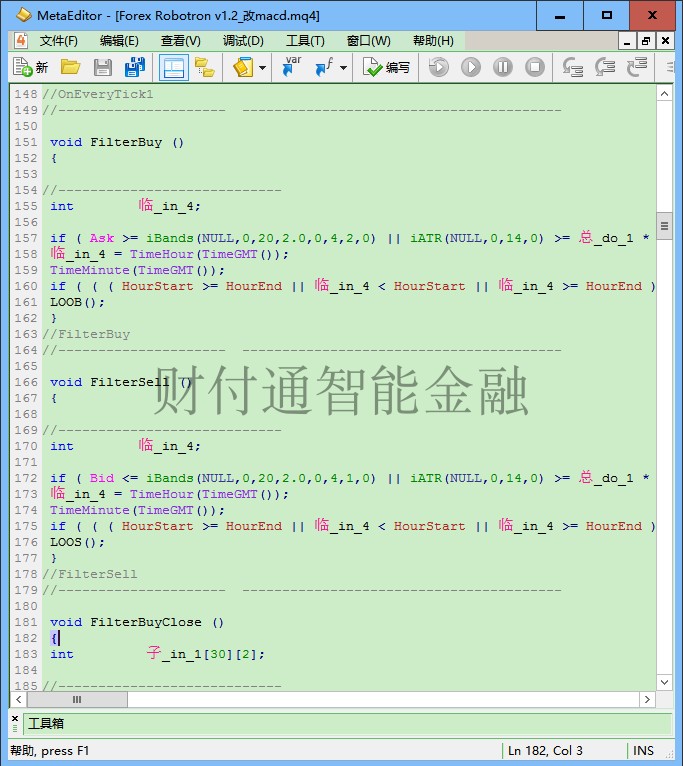This screenshot has height=766, width=683.
Task: Click the Step Out debug icon
Action: pyautogui.click(x=637, y=67)
